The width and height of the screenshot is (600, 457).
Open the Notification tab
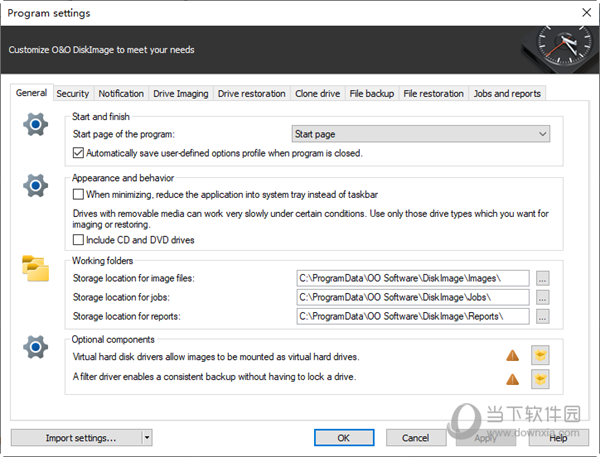pyautogui.click(x=121, y=93)
